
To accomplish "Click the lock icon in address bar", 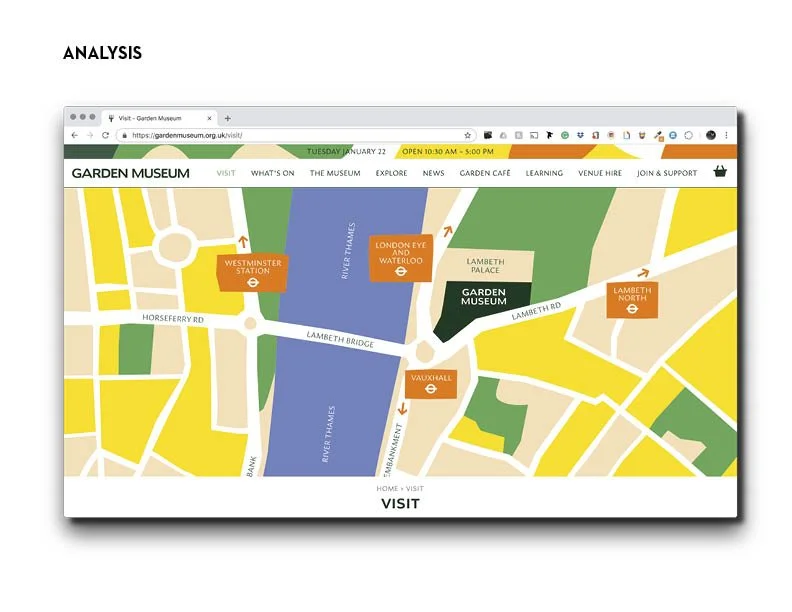I will [x=125, y=135].
